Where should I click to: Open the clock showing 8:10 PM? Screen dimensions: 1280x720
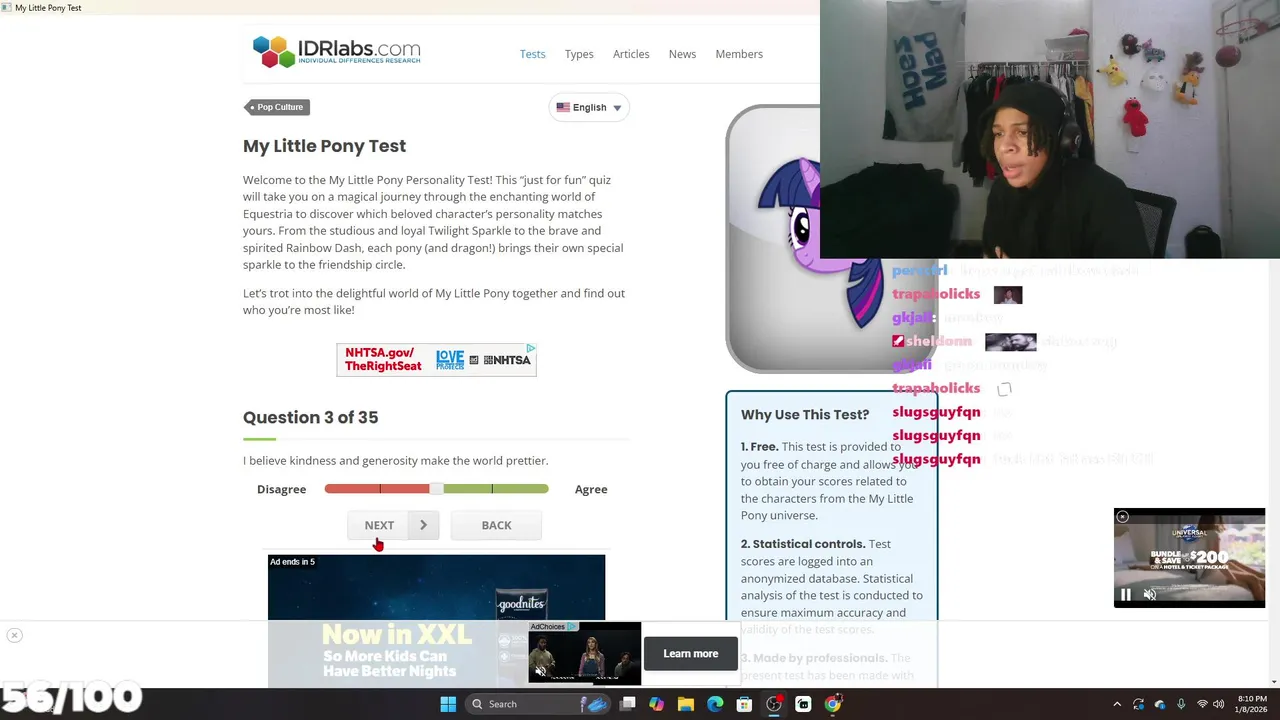point(1252,704)
